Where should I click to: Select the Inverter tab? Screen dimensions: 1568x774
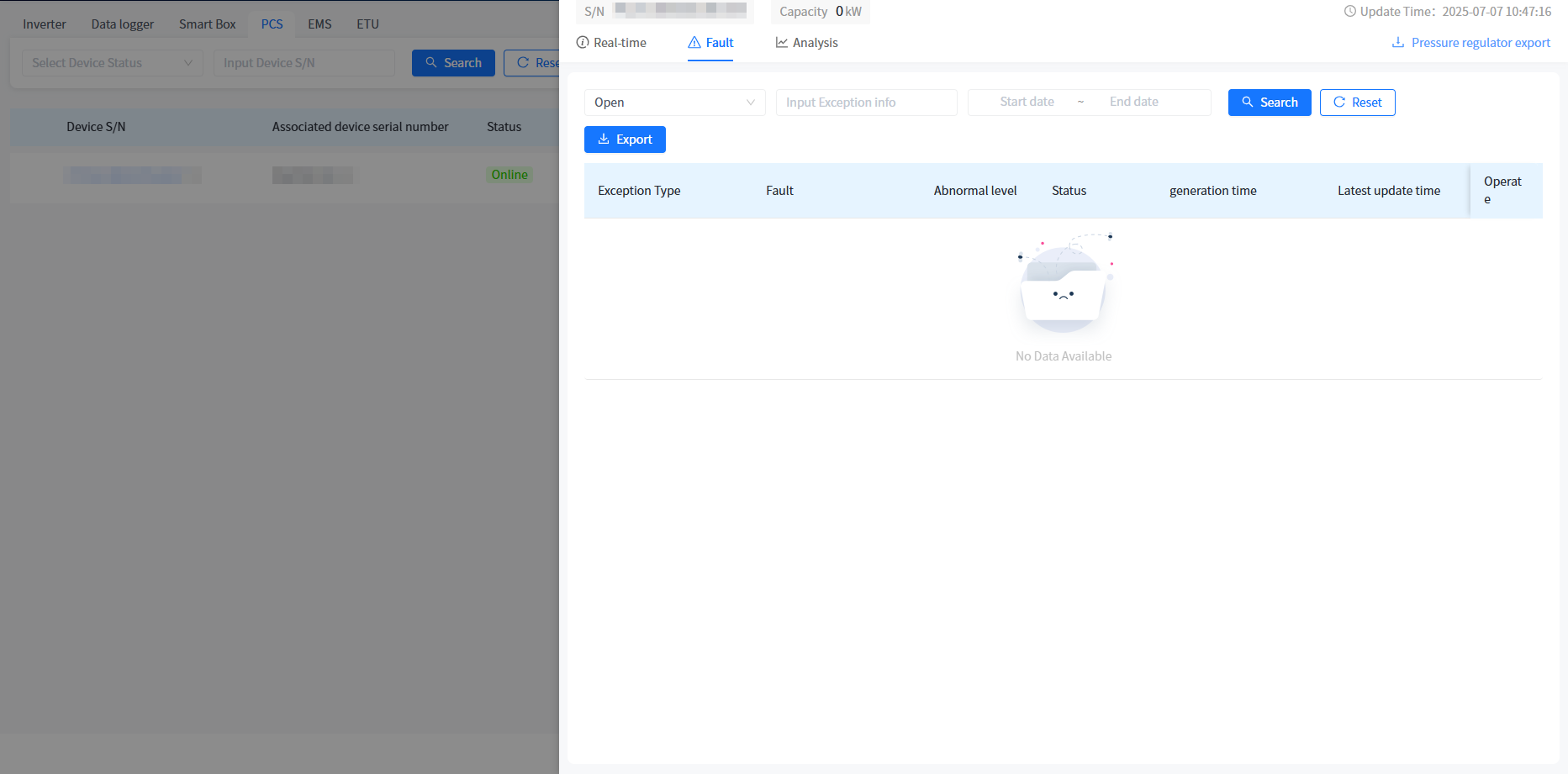pyautogui.click(x=45, y=24)
